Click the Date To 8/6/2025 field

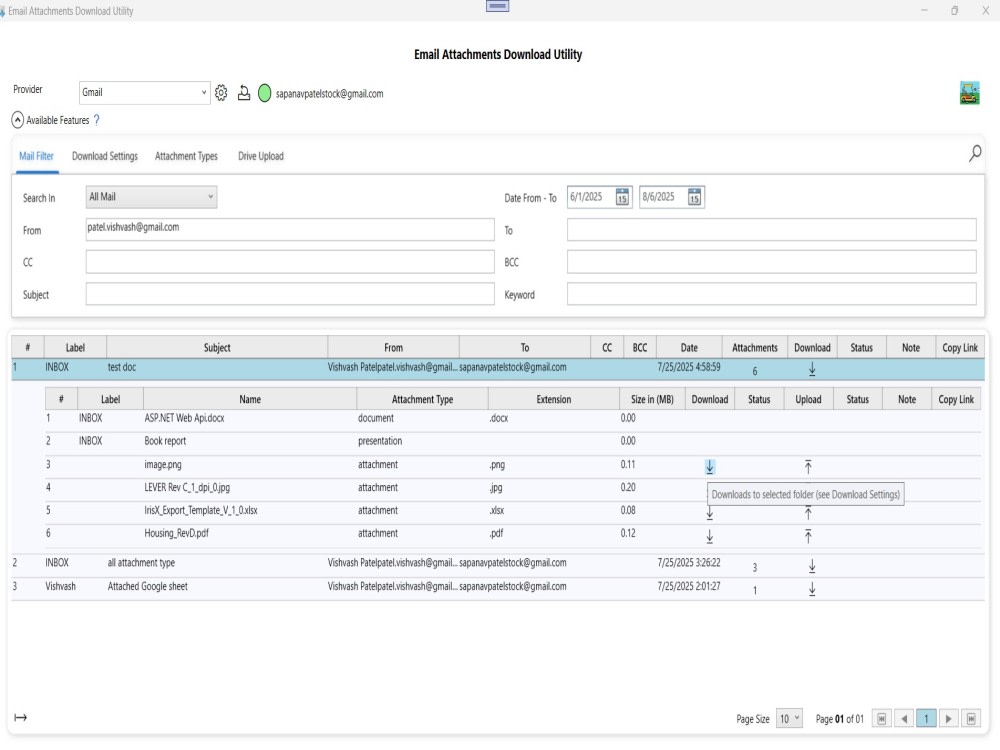click(672, 197)
